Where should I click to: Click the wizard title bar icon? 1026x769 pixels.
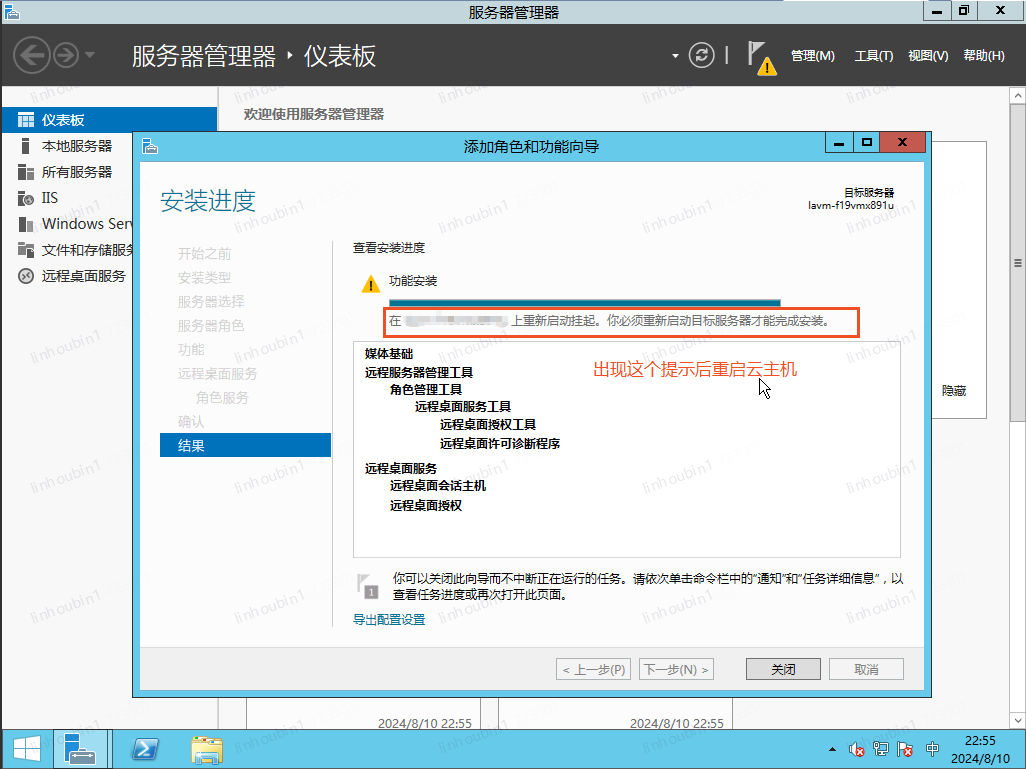(150, 145)
